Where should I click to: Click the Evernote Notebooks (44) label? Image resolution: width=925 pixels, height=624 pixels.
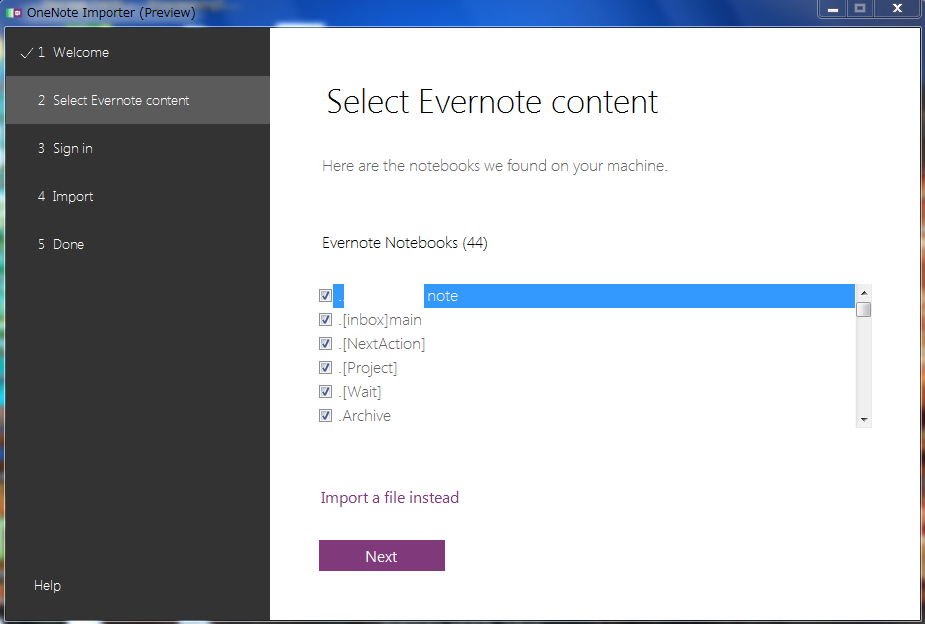coord(405,242)
